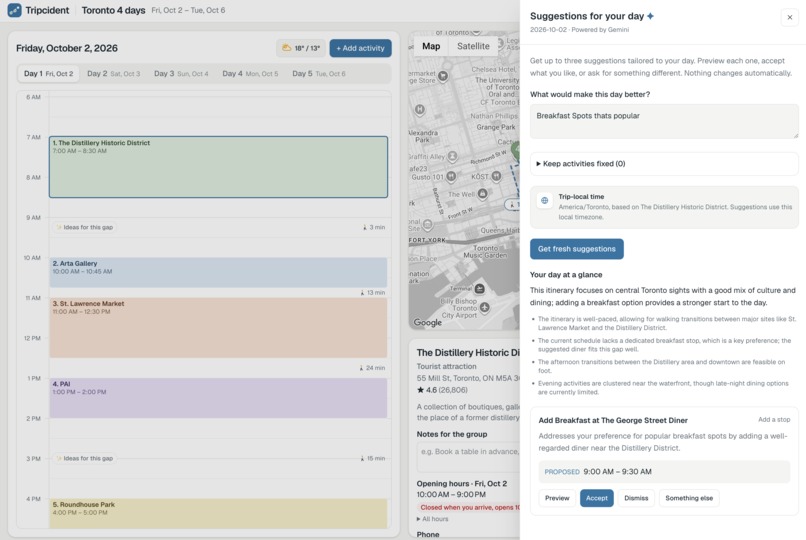Open Ideas for this gap at 9 AM
The width and height of the screenshot is (806, 540).
tap(84, 227)
